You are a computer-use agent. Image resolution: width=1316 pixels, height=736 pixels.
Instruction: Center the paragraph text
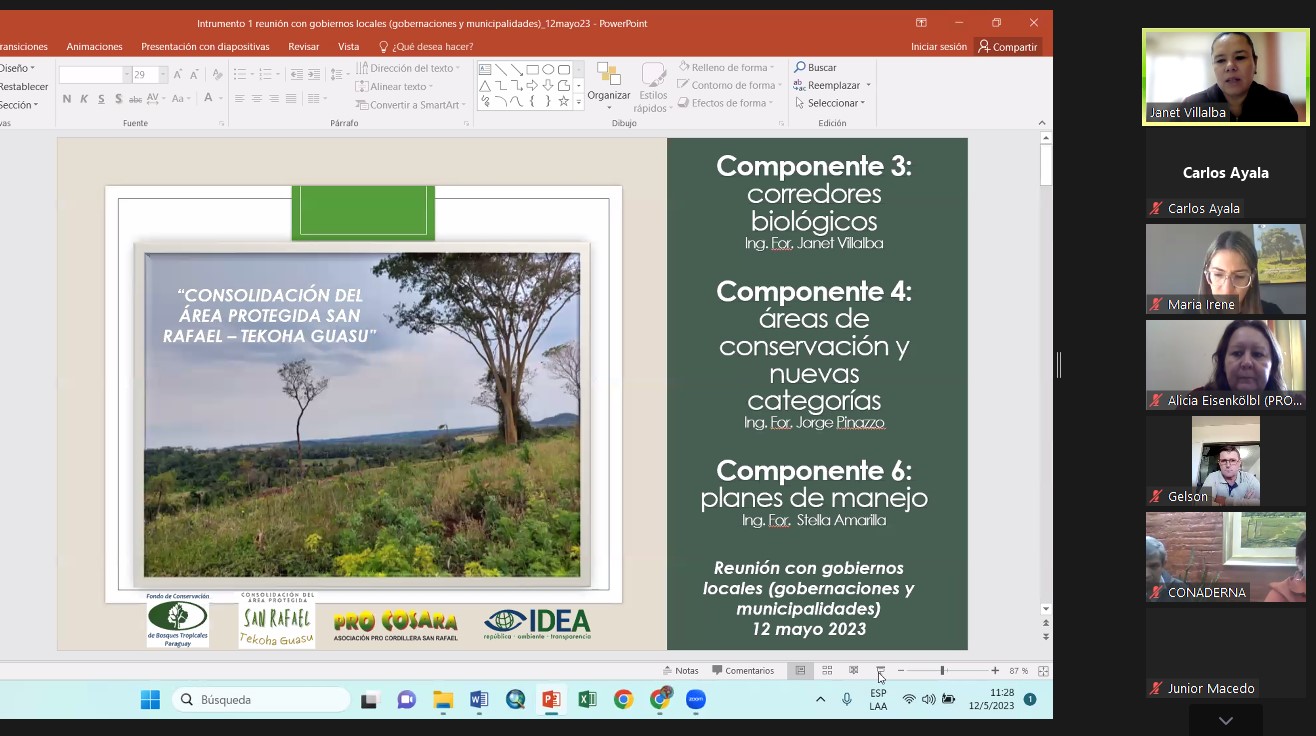click(x=257, y=98)
